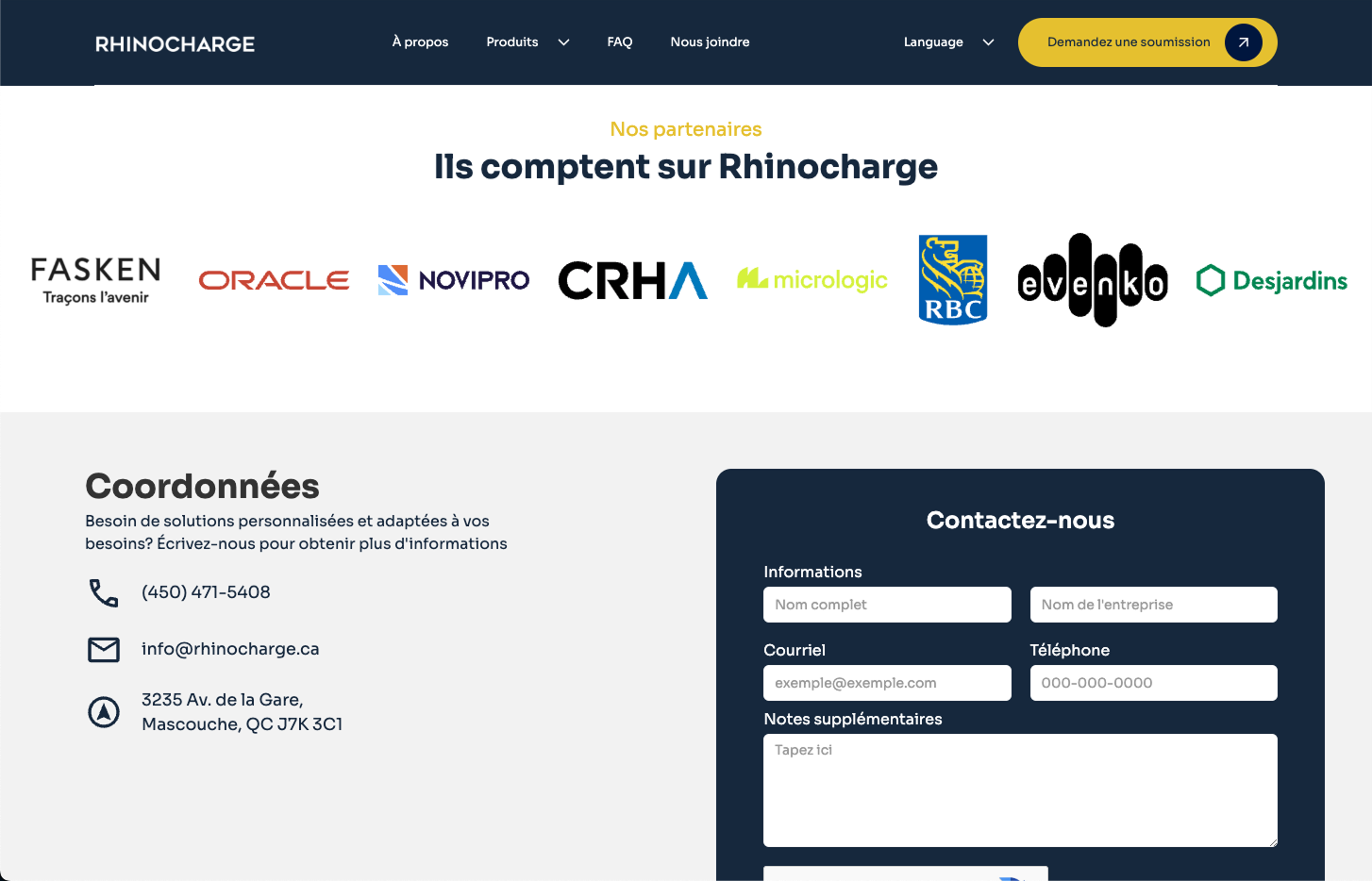1372x881 pixels.
Task: Focus the Courriel email field
Action: 887,683
